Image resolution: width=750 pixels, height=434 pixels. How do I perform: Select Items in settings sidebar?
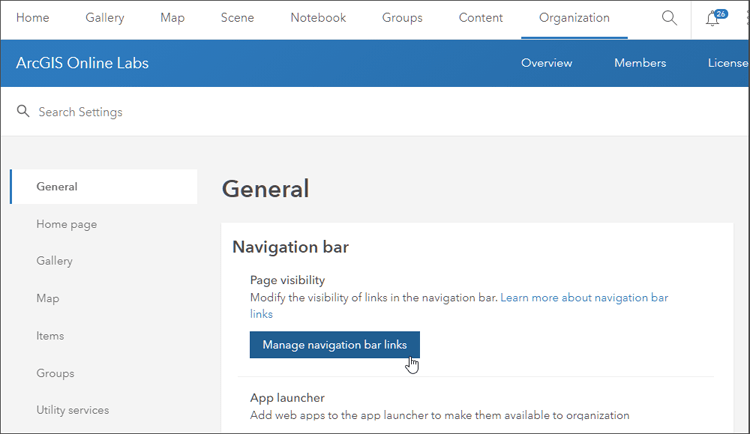[50, 336]
